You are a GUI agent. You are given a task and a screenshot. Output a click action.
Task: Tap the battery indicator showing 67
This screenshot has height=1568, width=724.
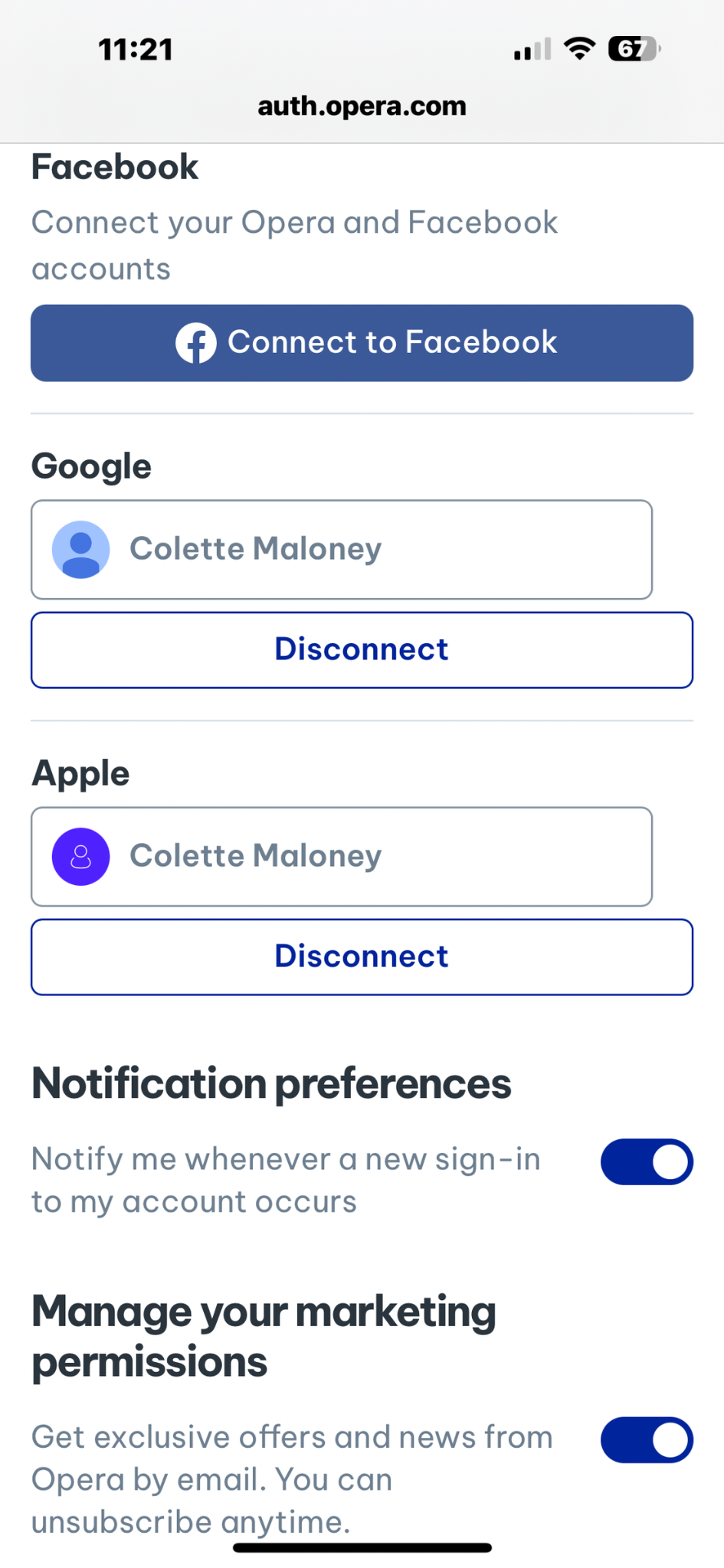[634, 49]
